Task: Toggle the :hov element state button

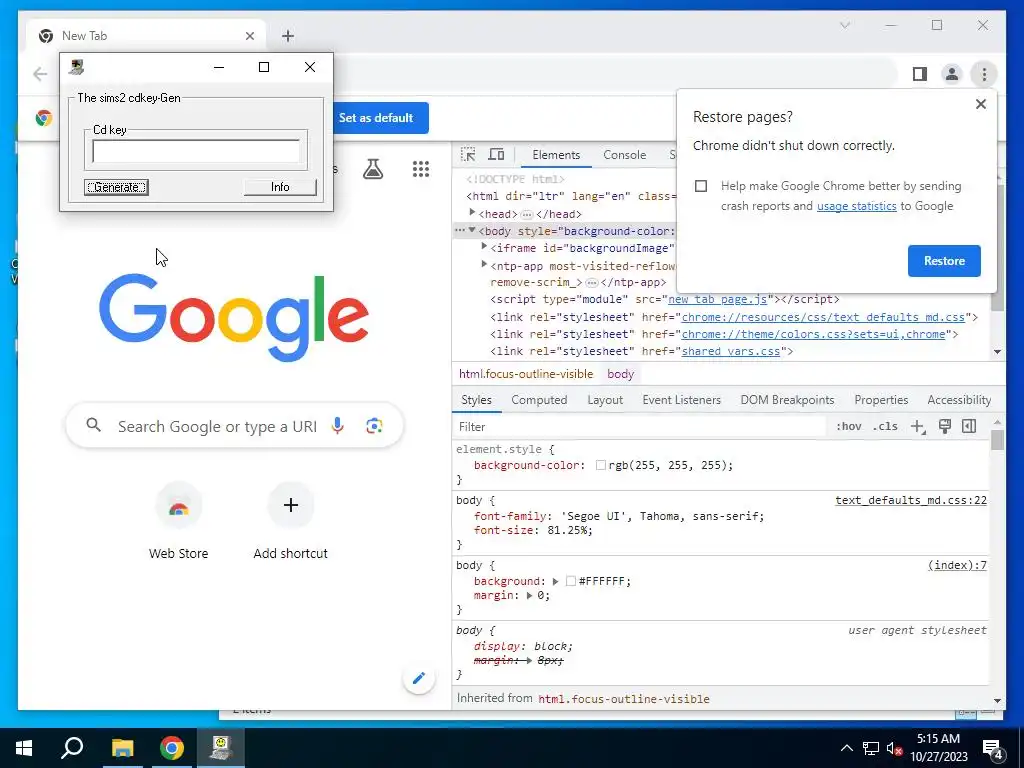Action: tap(848, 426)
